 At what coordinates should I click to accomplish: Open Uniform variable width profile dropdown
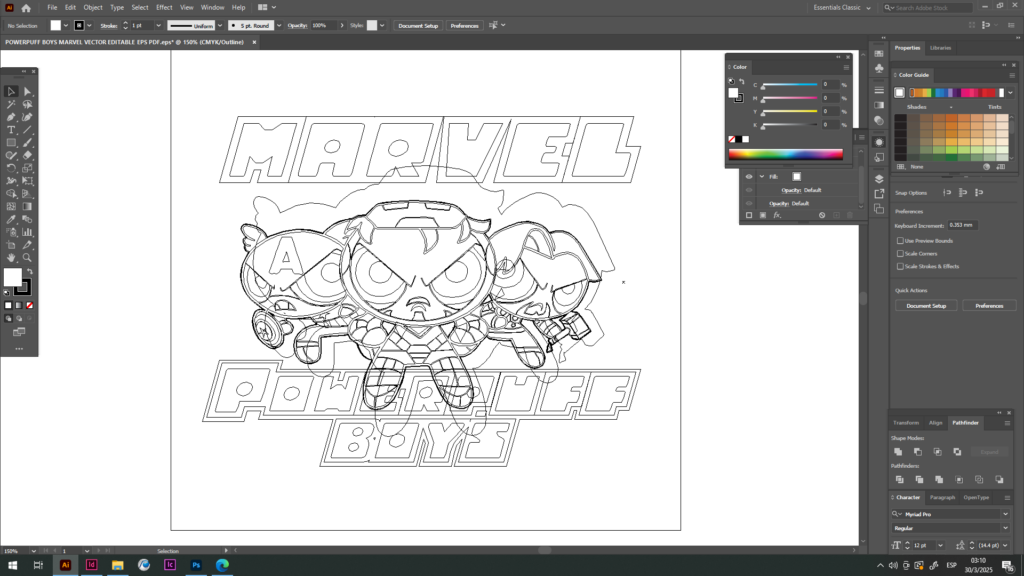219,25
